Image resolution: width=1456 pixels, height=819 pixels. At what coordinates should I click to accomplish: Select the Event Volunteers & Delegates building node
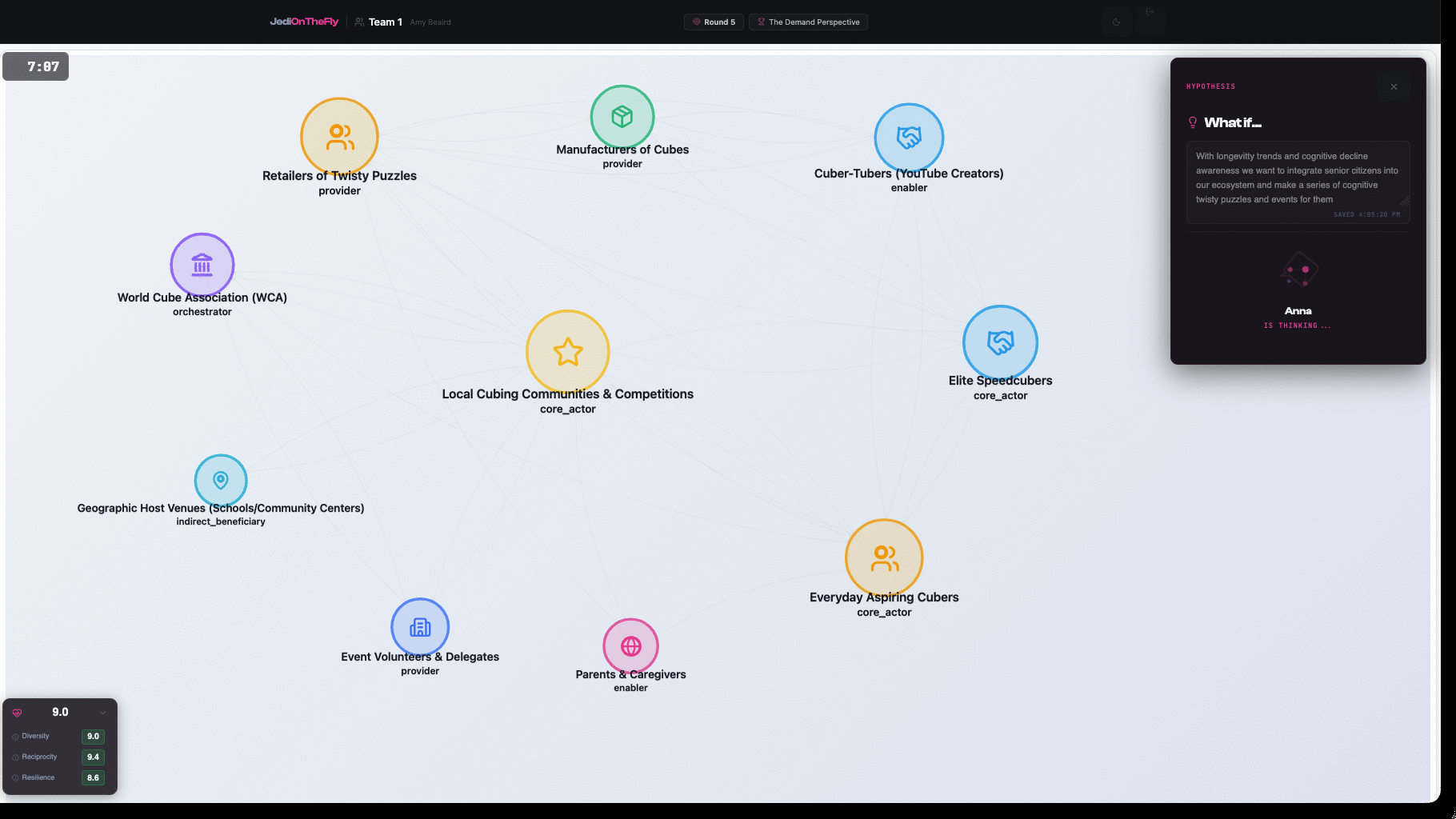420,627
